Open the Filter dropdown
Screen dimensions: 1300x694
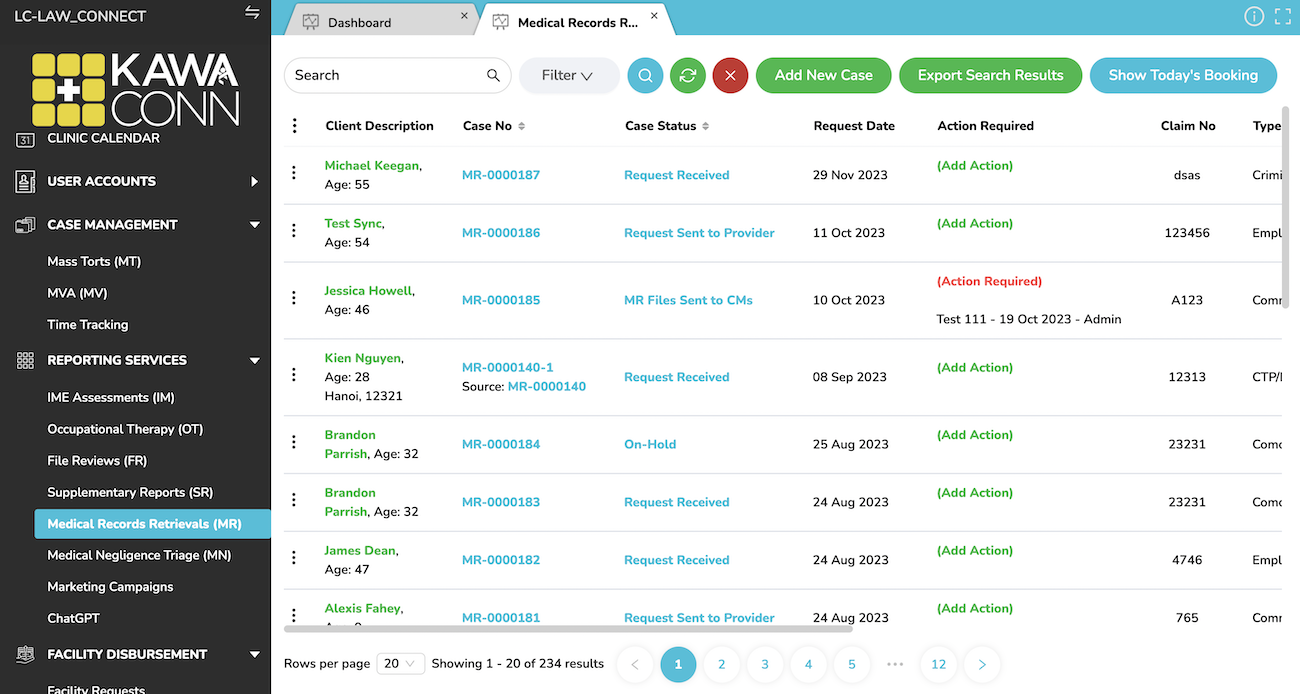(568, 75)
